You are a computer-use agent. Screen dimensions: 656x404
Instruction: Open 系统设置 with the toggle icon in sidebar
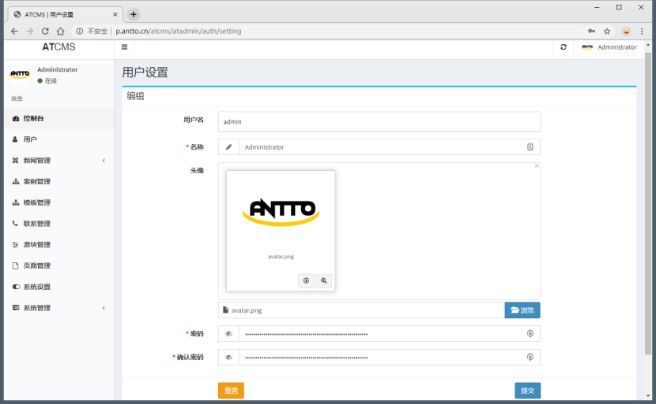15,286
